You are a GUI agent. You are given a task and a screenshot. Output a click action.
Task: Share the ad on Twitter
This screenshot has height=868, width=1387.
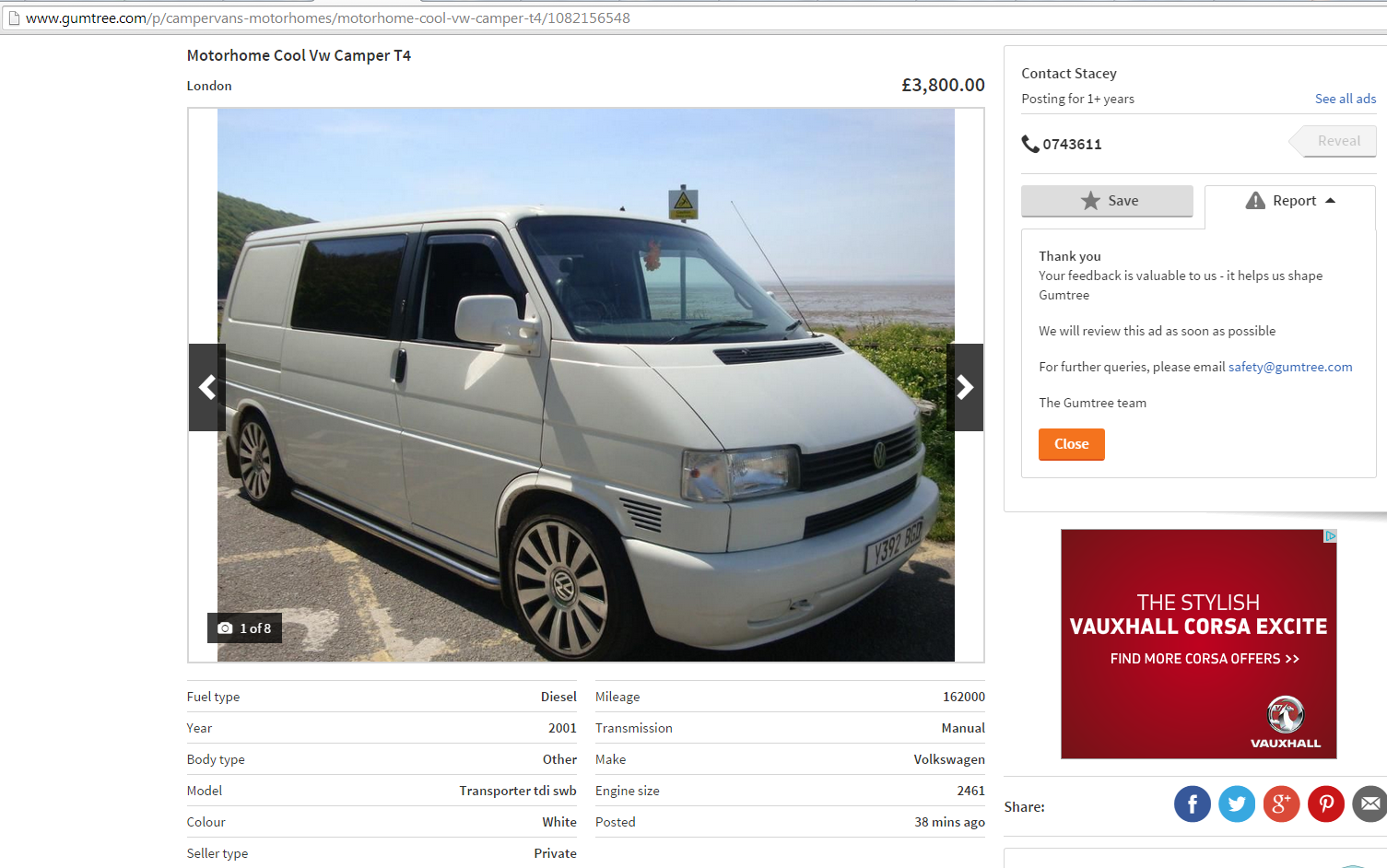[1237, 803]
